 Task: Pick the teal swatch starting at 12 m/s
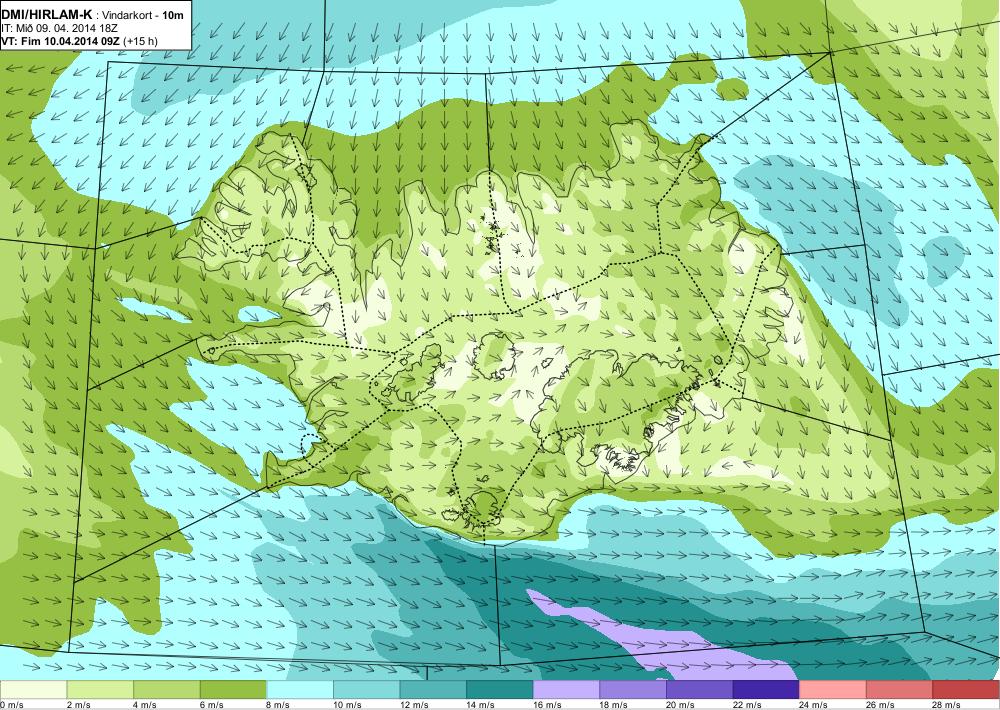(433, 690)
